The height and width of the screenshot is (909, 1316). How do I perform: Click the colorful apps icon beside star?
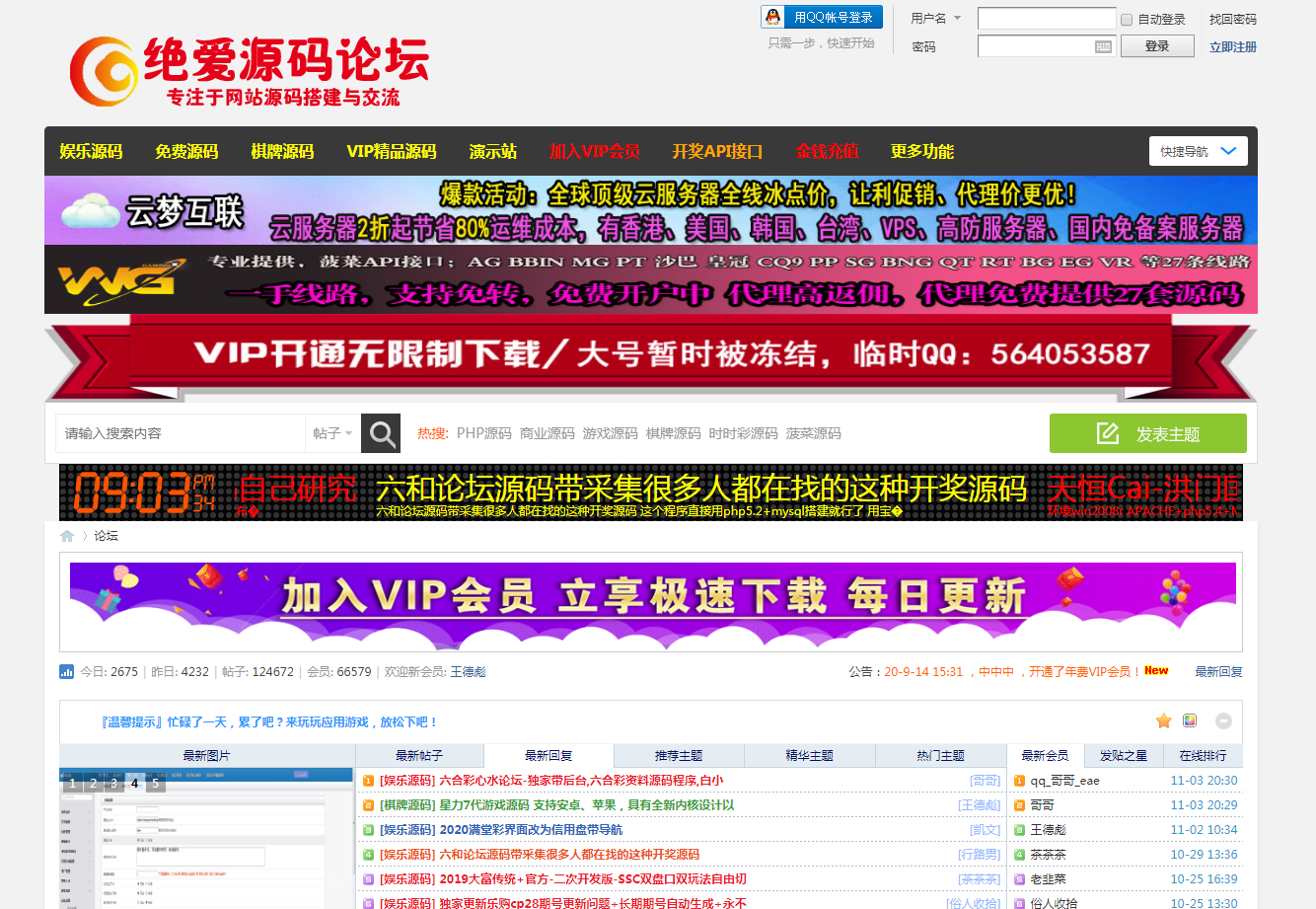coord(1190,720)
